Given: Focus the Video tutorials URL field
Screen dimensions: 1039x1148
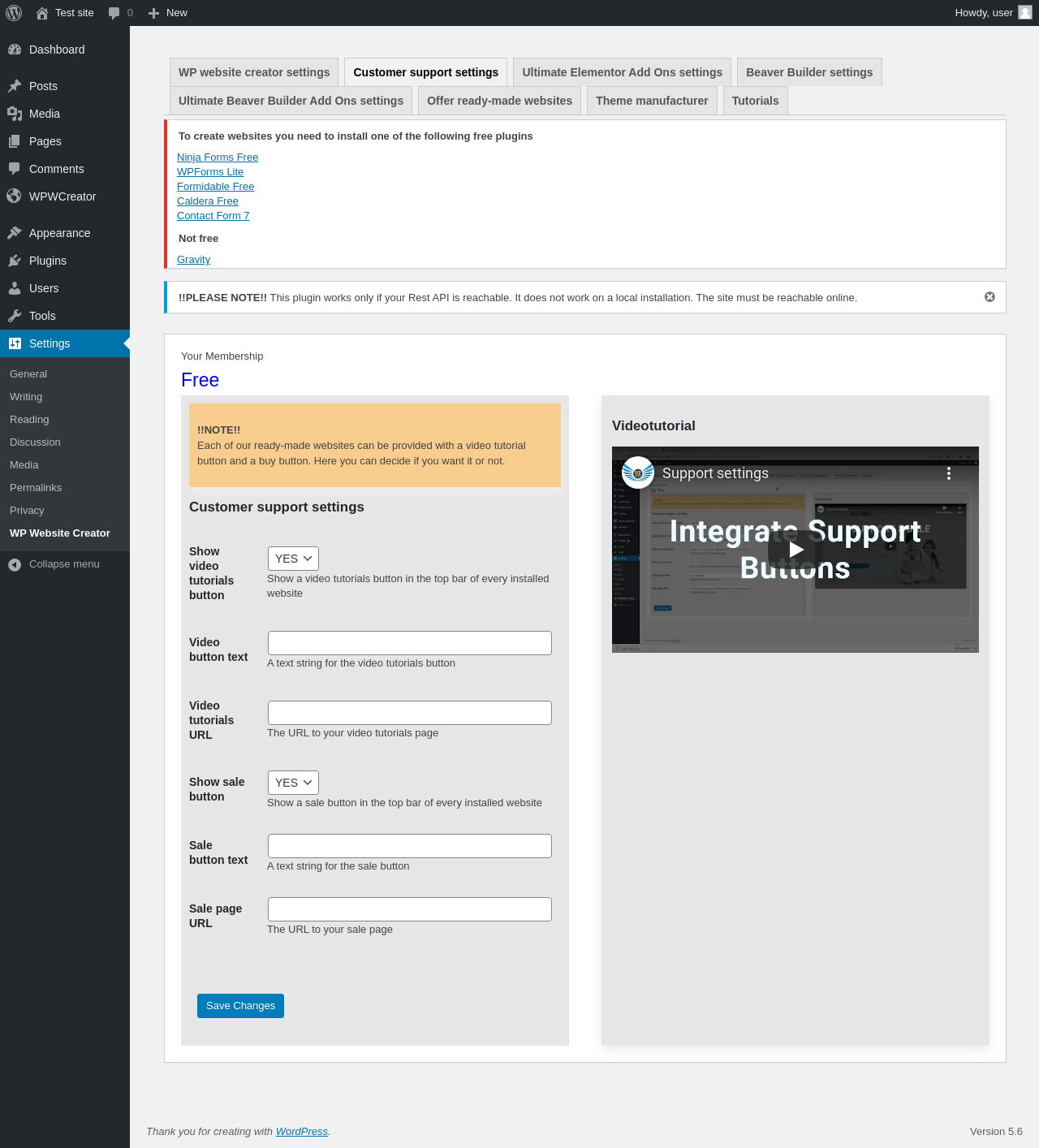Looking at the screenshot, I should click(x=410, y=713).
